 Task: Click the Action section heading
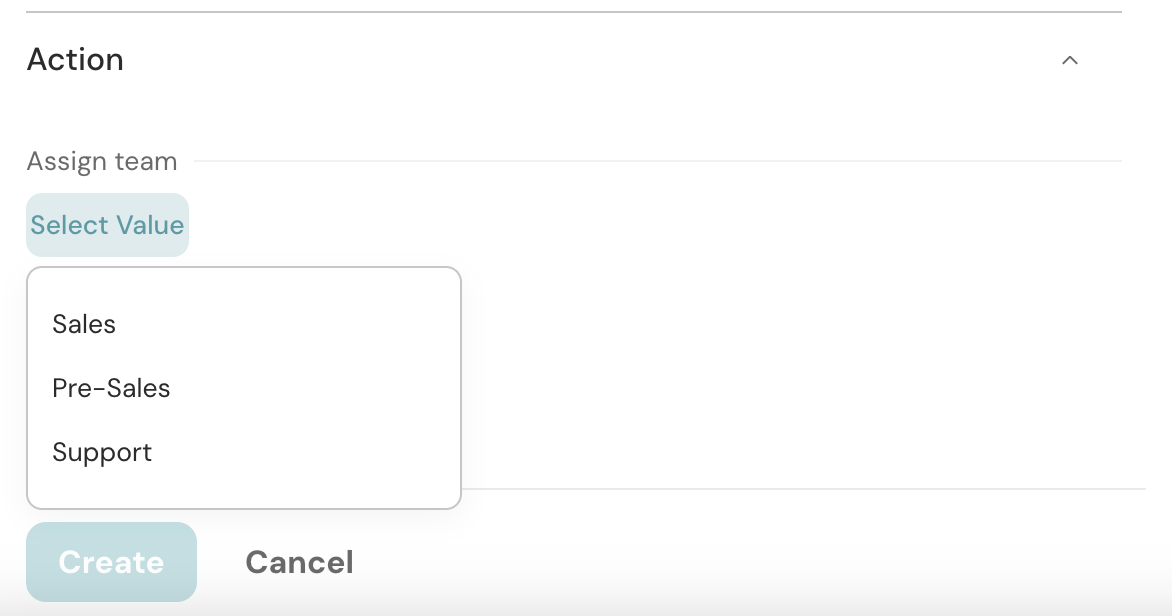75,60
